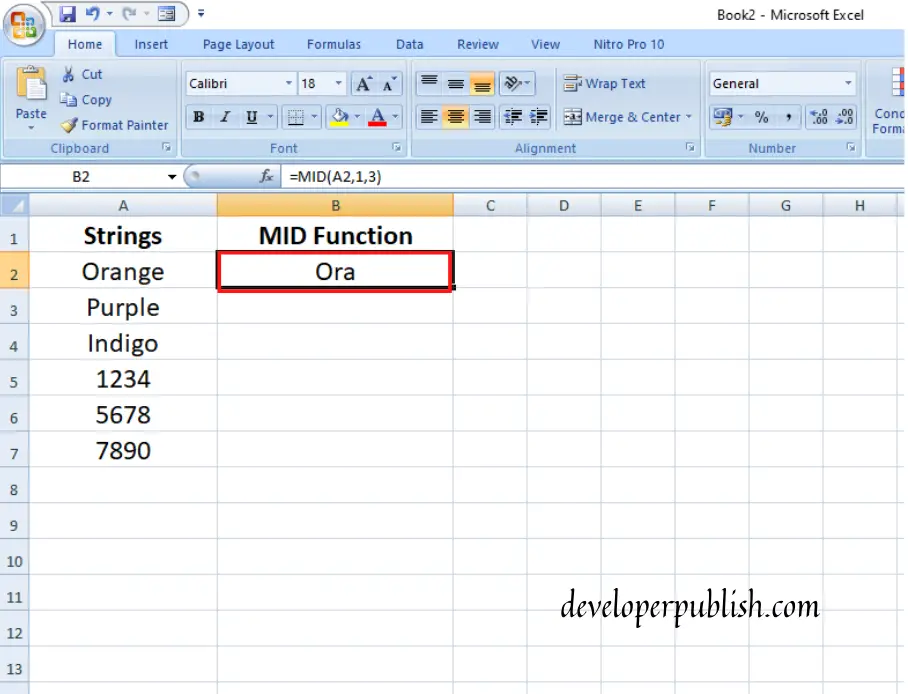
Task: Expand Fill Color palette arrow
Action: pos(357,117)
